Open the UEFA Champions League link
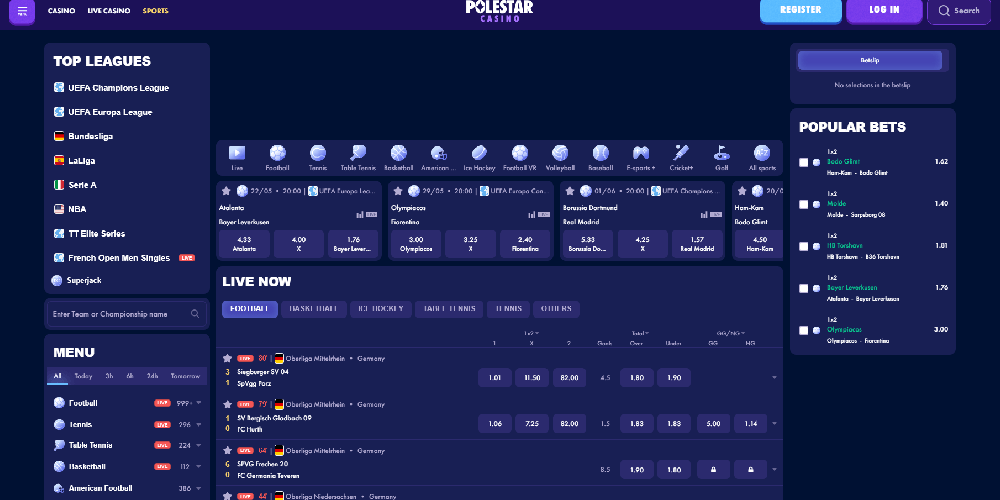The height and width of the screenshot is (500, 1000). coord(118,88)
